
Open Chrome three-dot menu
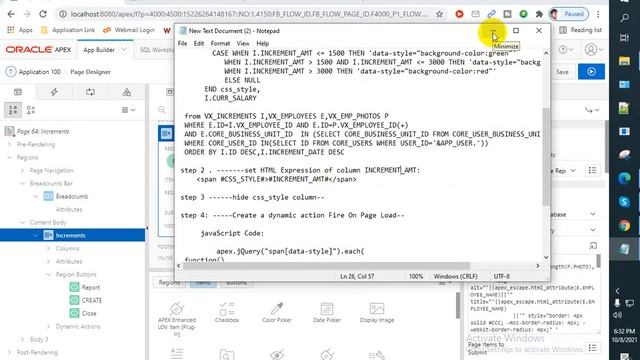(x=598, y=14)
